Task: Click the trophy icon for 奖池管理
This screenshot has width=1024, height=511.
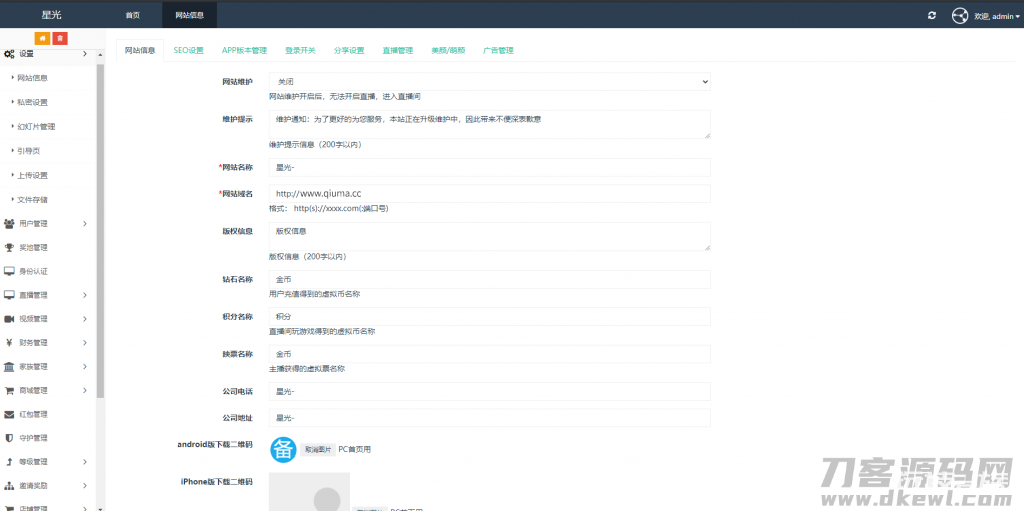Action: pos(9,248)
